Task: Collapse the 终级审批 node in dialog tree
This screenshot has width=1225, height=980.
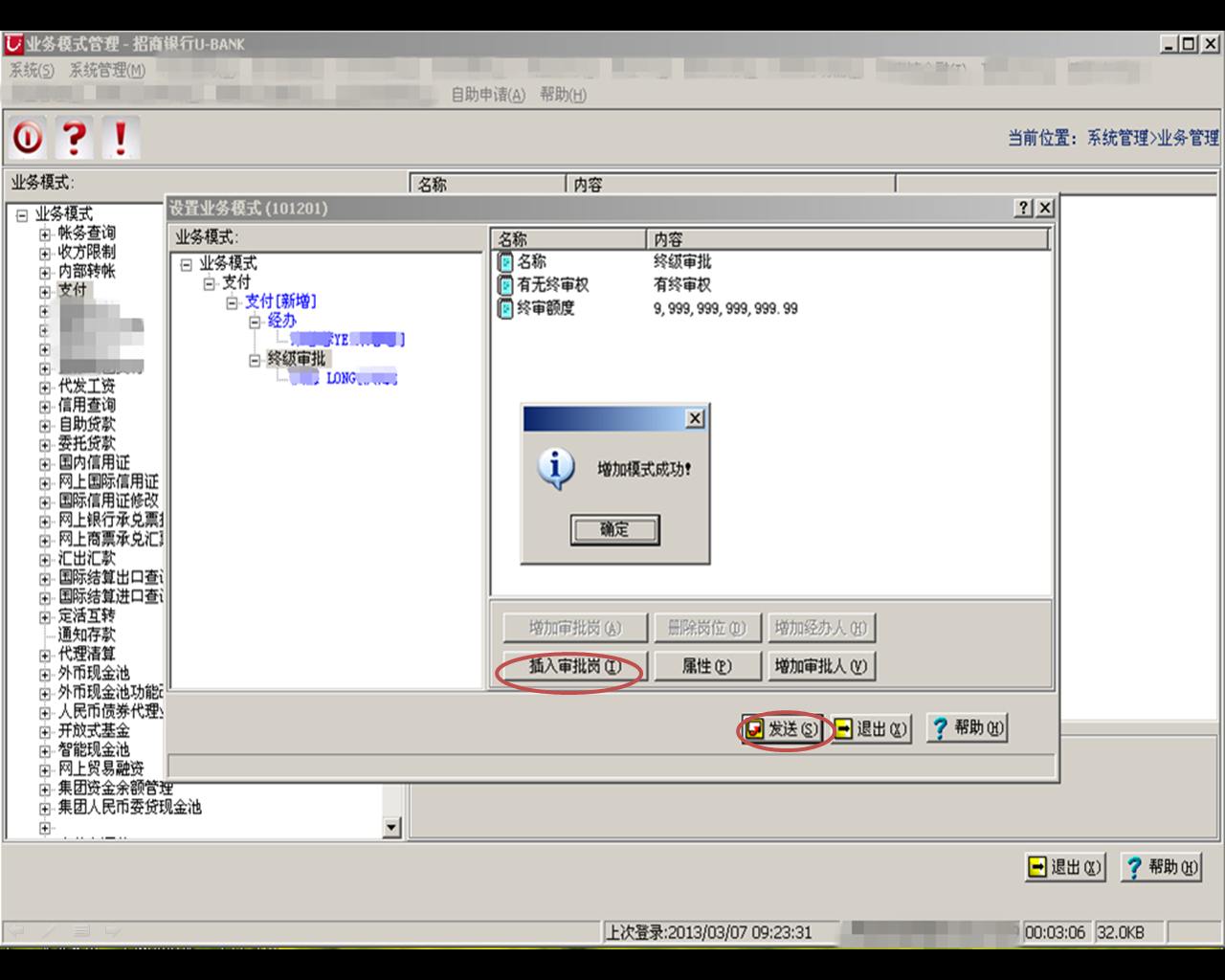Action: point(256,360)
